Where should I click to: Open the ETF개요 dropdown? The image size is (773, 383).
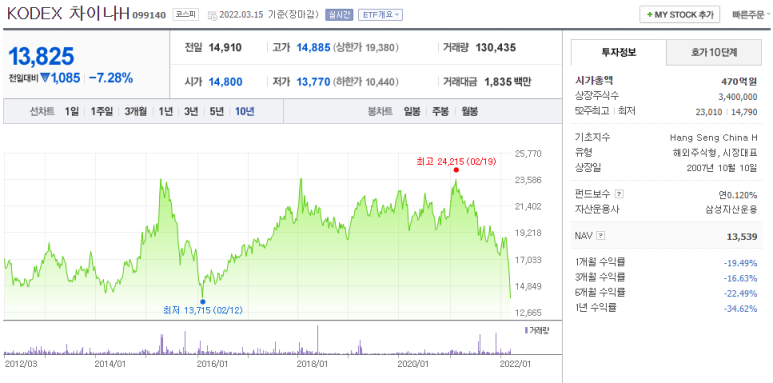[380, 15]
